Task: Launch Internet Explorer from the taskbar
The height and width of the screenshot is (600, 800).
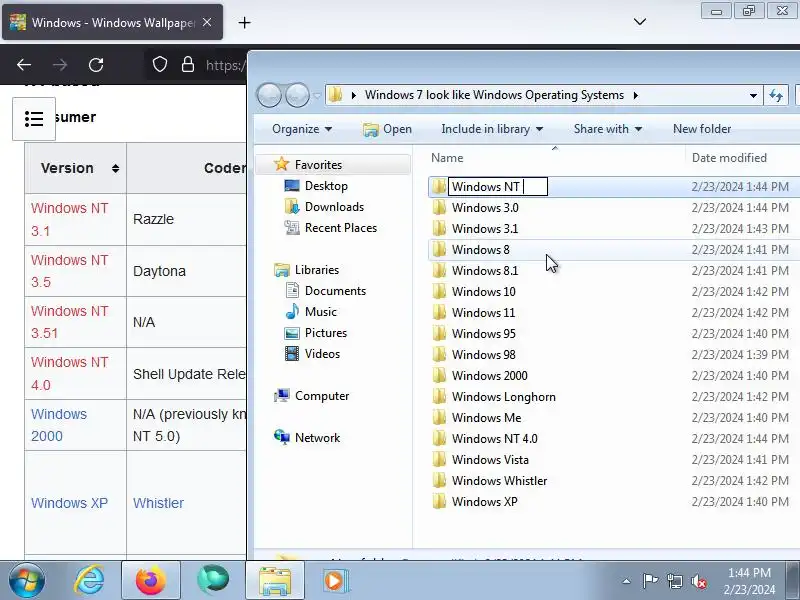Action: [89, 581]
